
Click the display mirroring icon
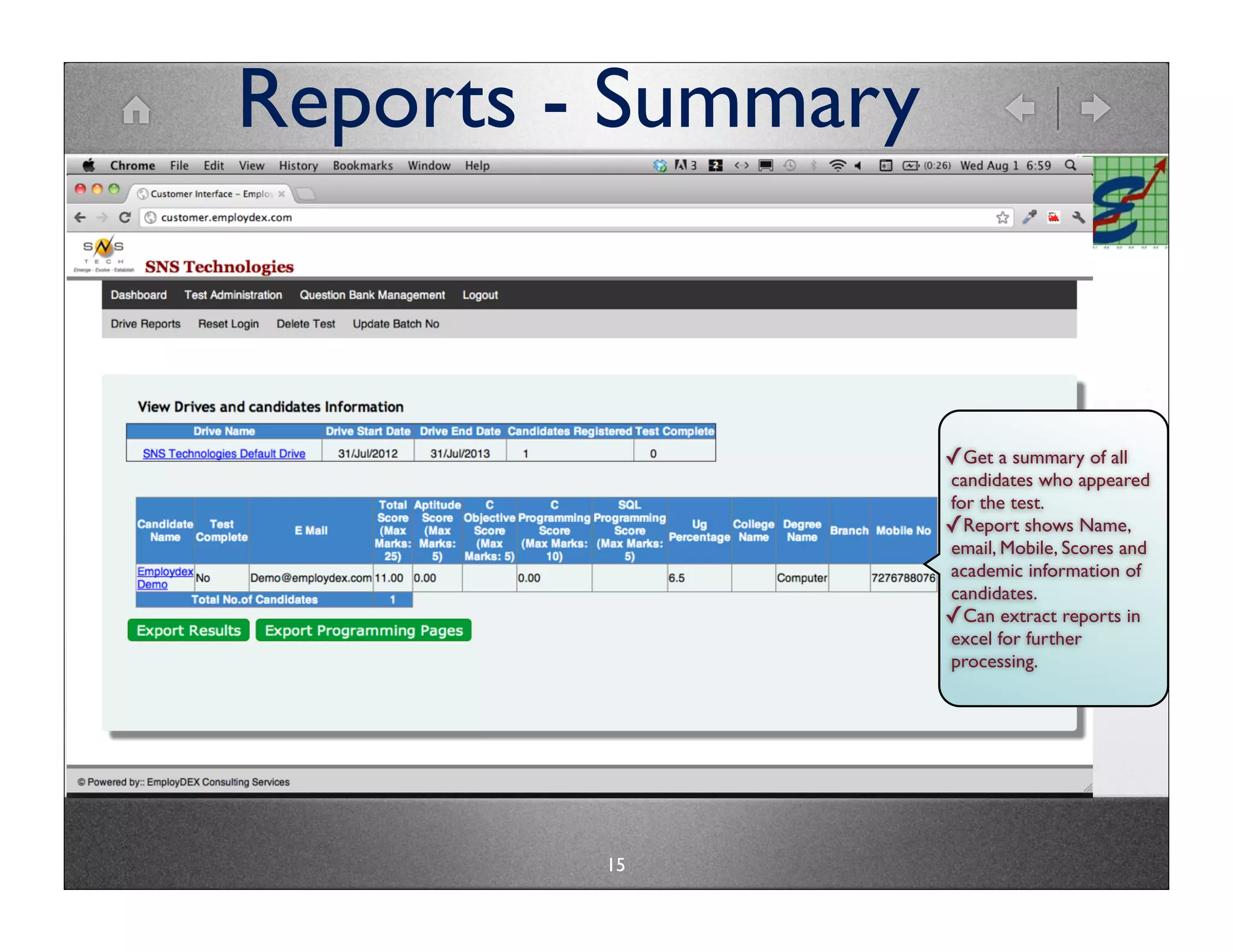click(765, 165)
